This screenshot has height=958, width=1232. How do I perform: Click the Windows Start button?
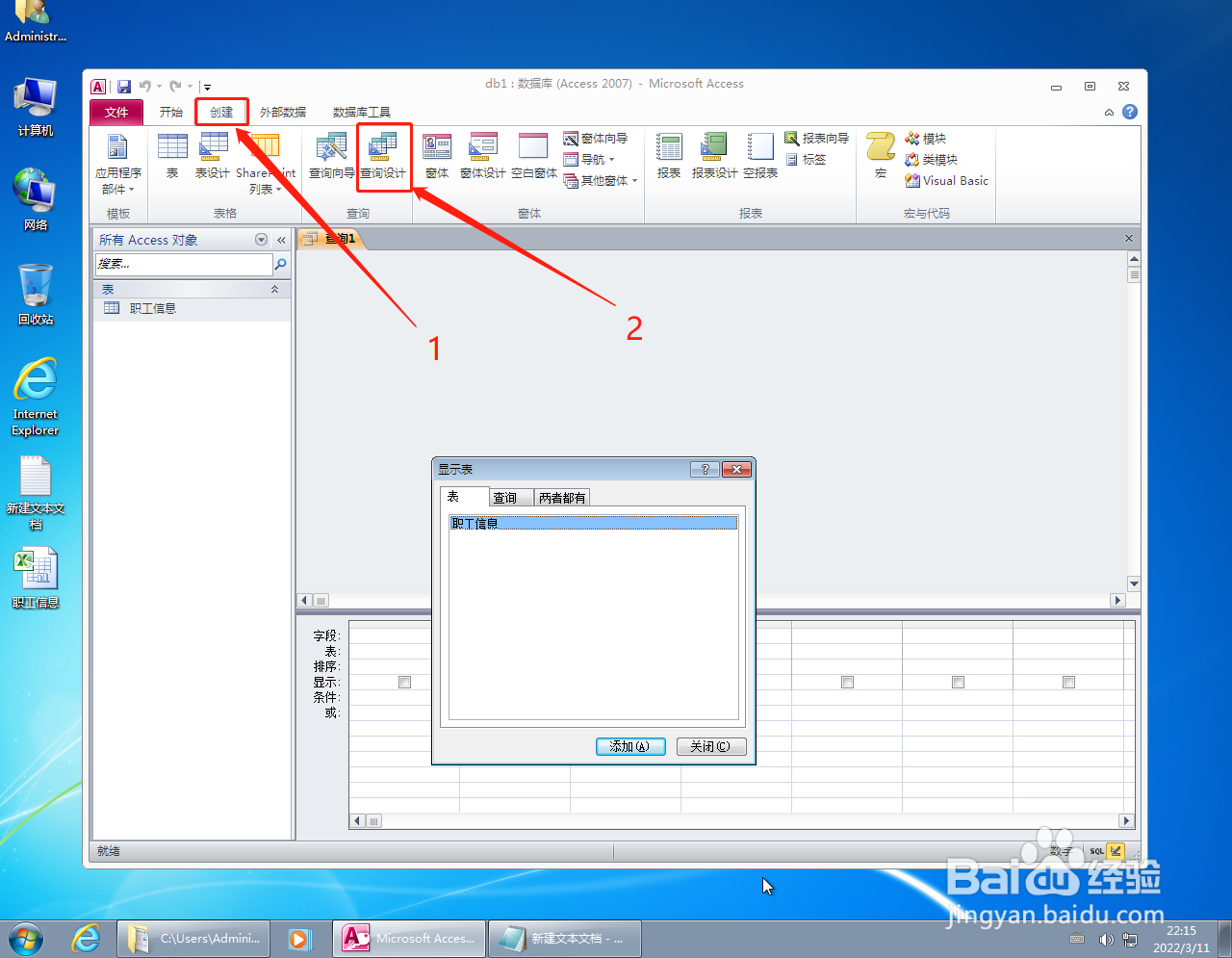point(26,938)
